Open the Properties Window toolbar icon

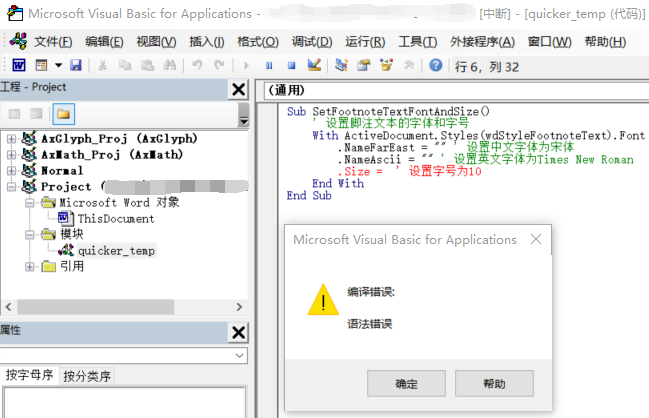[364, 65]
